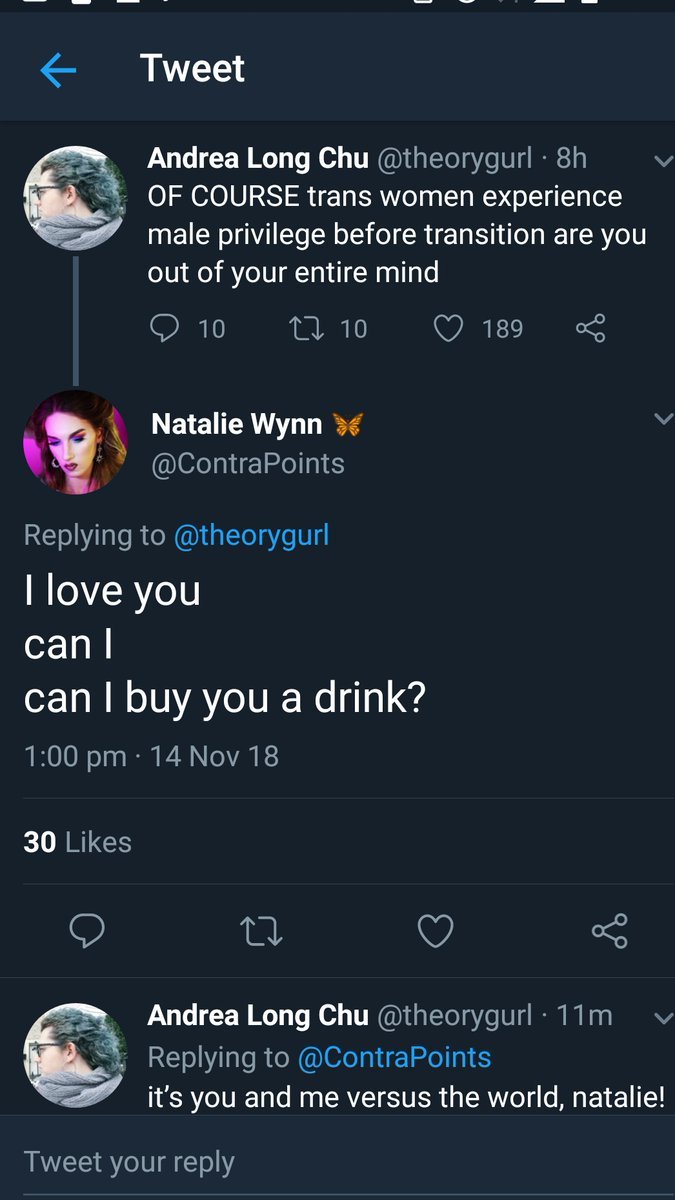Open Andrea Long Chu's top avatar
This screenshot has width=675, height=1200.
[x=75, y=198]
